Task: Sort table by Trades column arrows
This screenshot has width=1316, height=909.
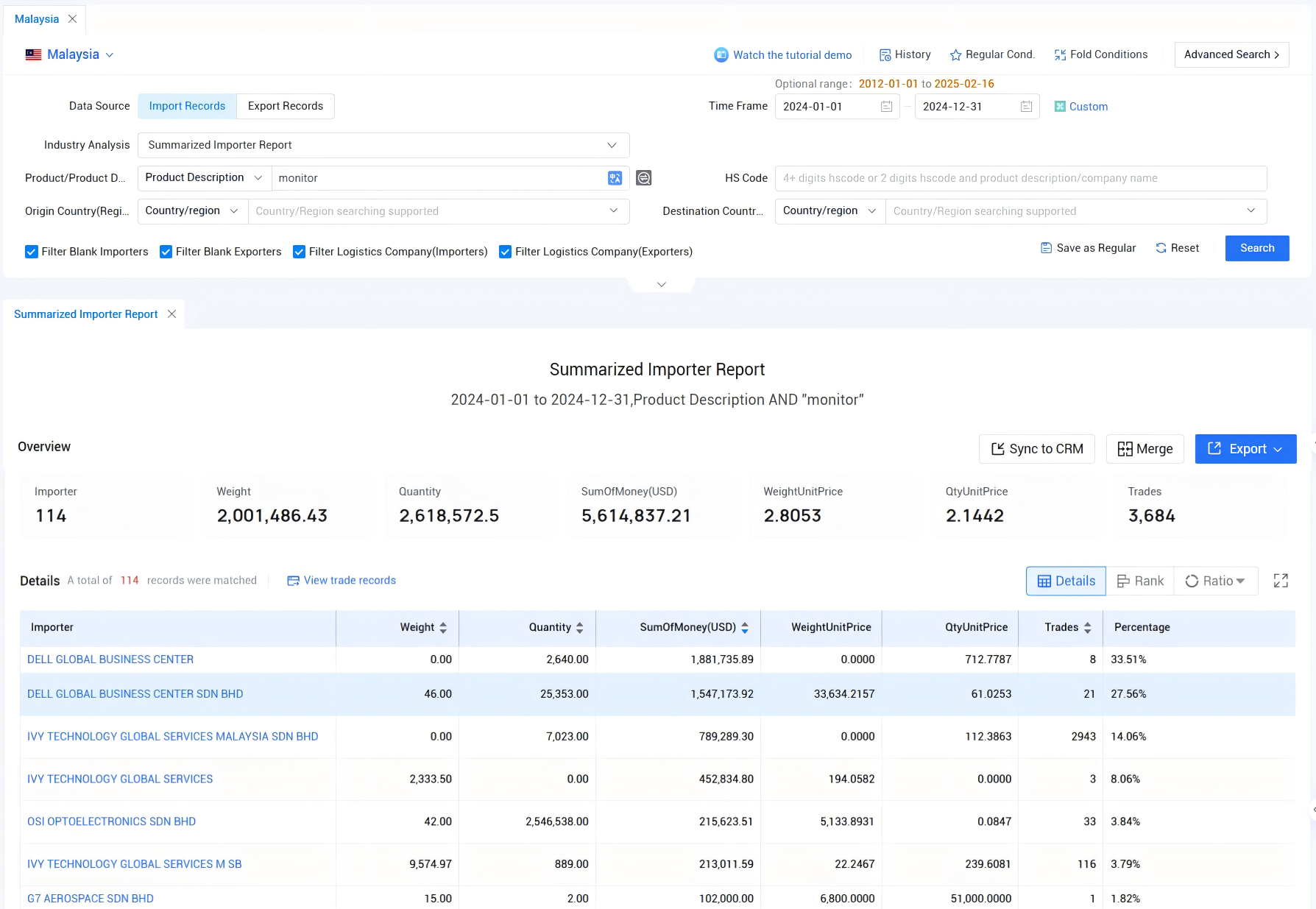Action: pyautogui.click(x=1087, y=628)
